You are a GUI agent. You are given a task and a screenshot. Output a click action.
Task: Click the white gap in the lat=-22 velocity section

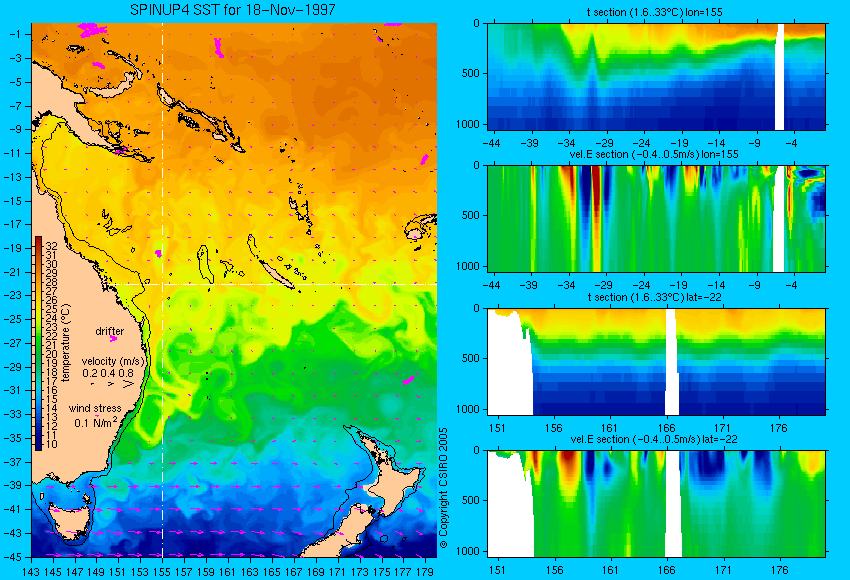coord(673,504)
